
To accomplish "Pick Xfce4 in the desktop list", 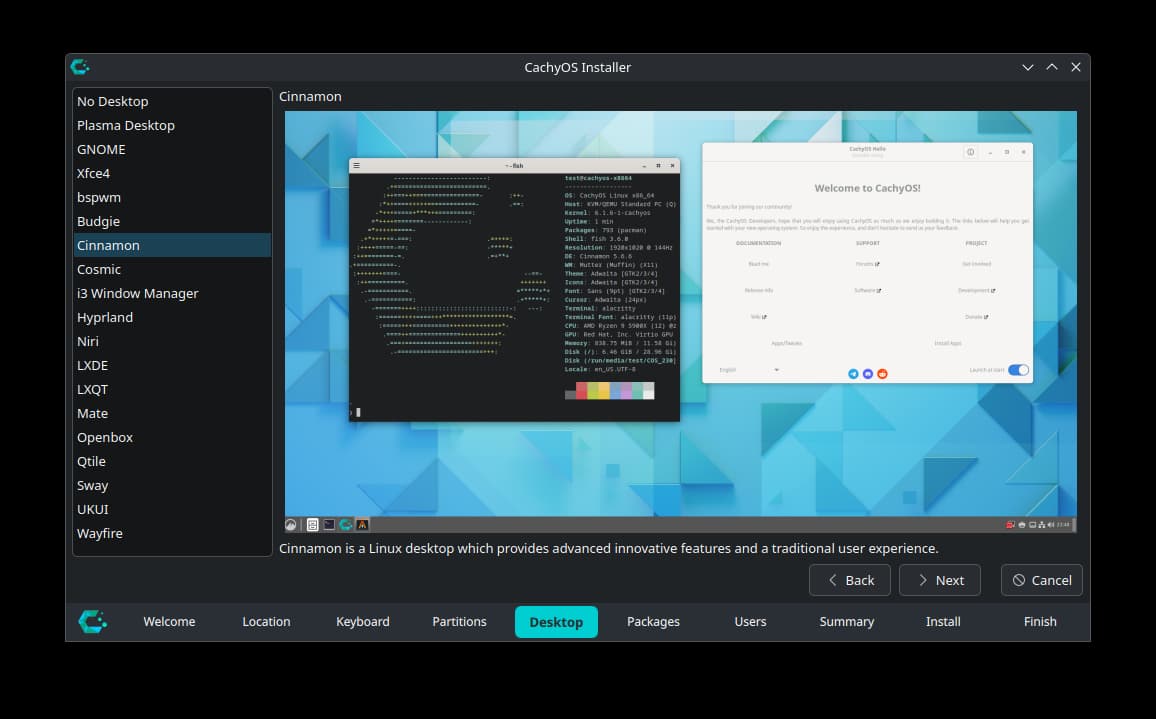I will [x=173, y=173].
